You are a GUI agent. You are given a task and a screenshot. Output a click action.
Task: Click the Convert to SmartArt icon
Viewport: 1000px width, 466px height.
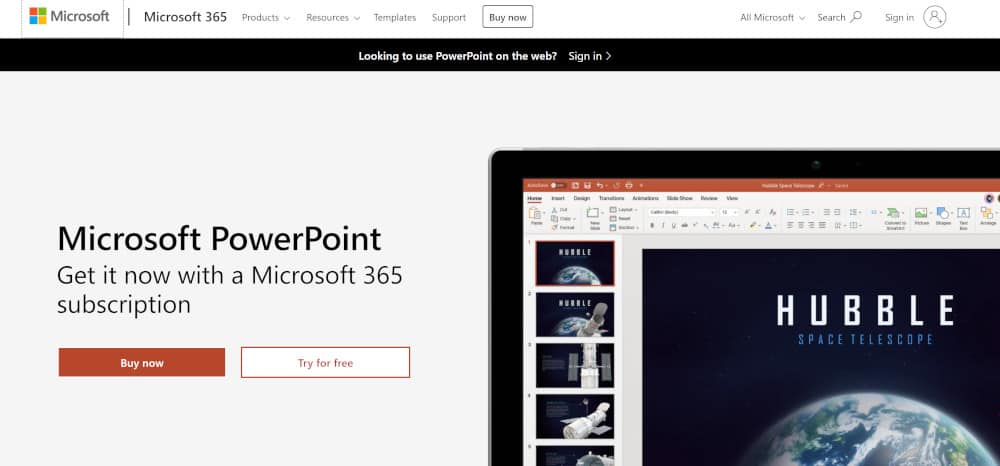pyautogui.click(x=895, y=213)
